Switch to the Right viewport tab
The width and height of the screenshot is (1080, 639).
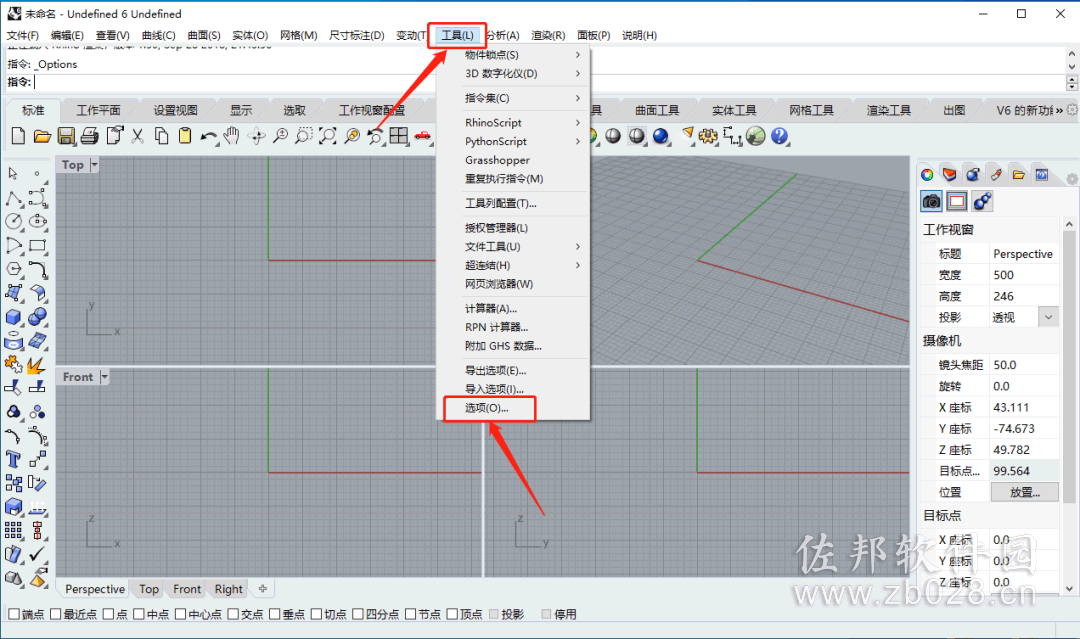tap(229, 589)
